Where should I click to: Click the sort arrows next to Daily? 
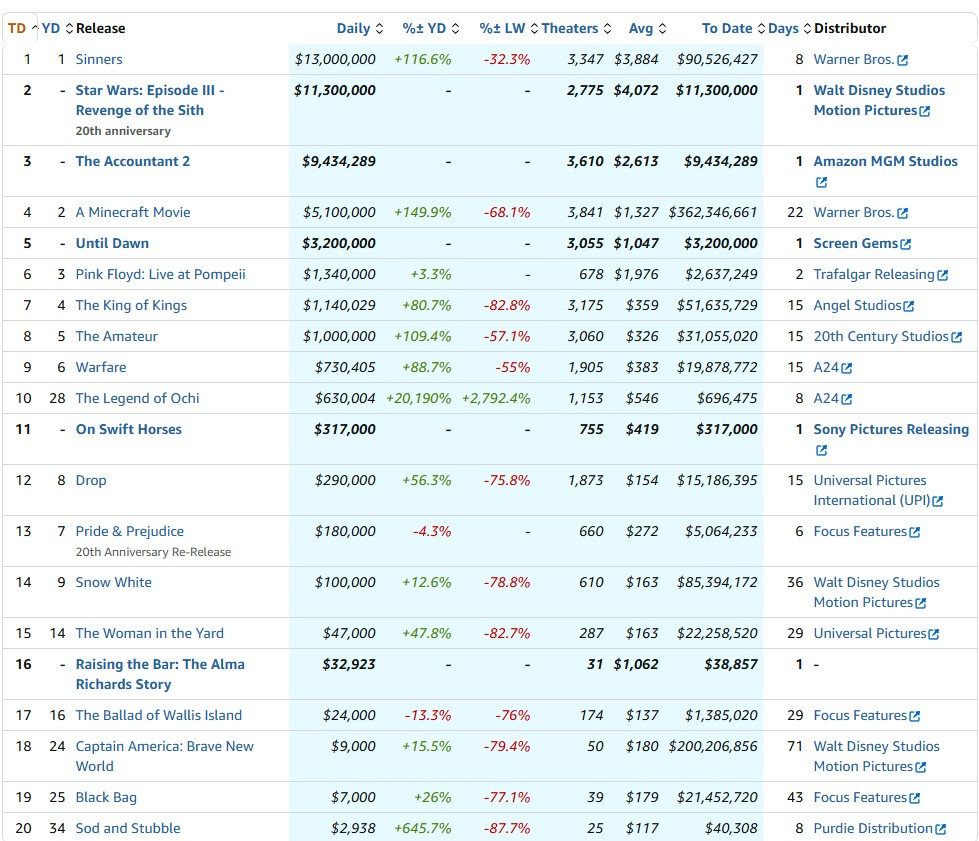coord(379,29)
